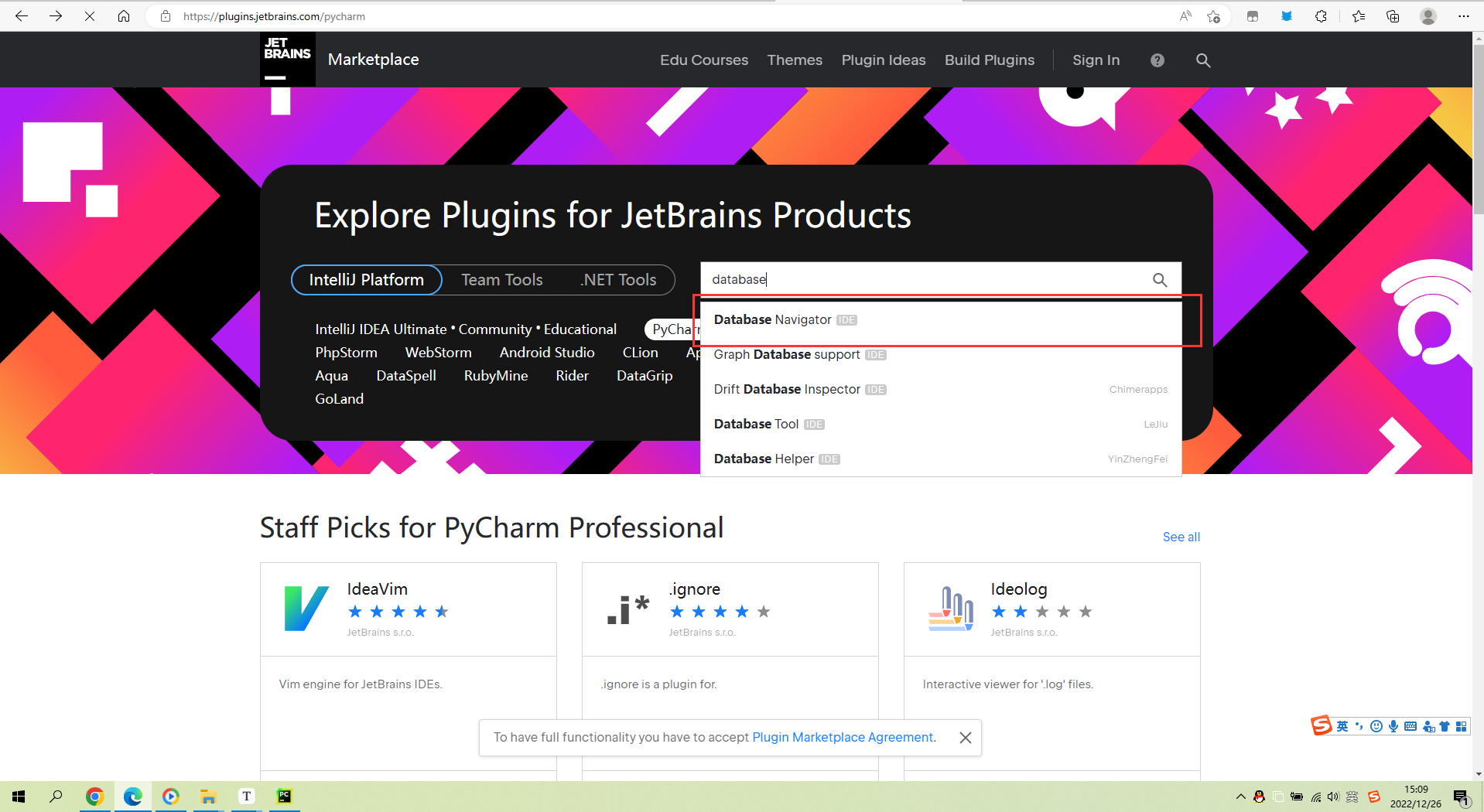Filter plugins for DataGrip
The width and height of the screenshot is (1484, 812).
tap(645, 376)
